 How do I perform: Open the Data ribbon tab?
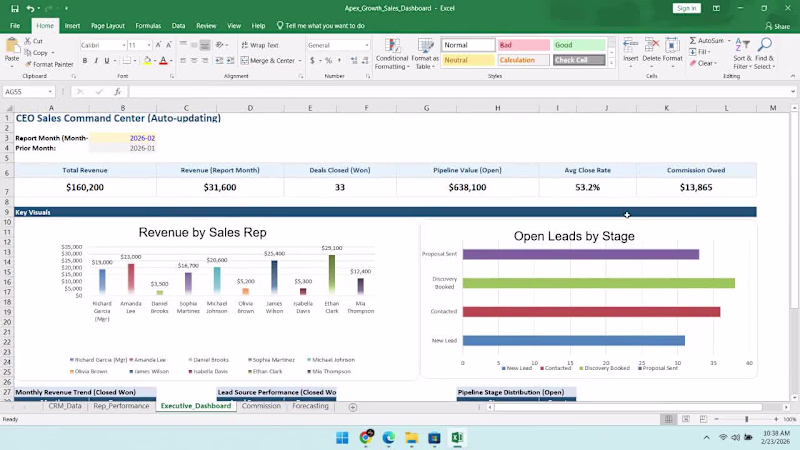(178, 26)
